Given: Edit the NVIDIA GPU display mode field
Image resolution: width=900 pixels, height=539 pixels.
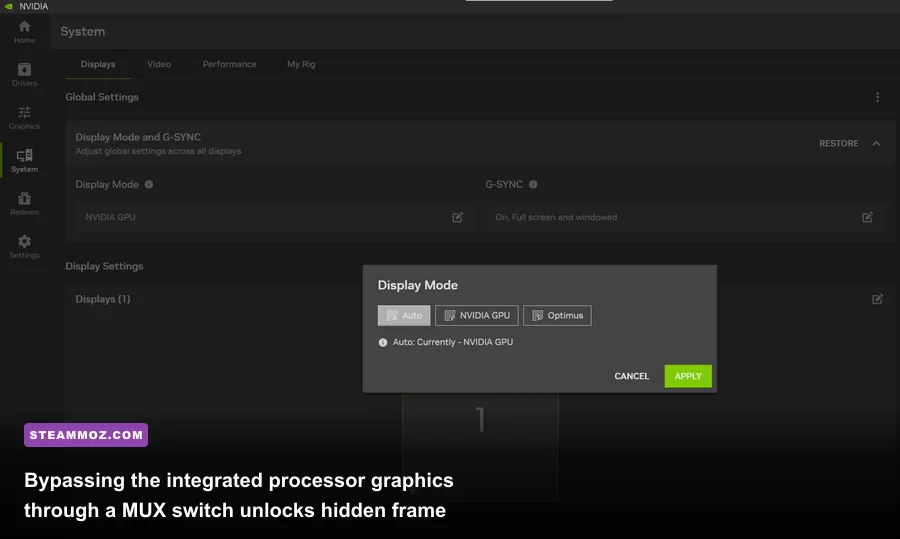Looking at the screenshot, I should point(457,217).
